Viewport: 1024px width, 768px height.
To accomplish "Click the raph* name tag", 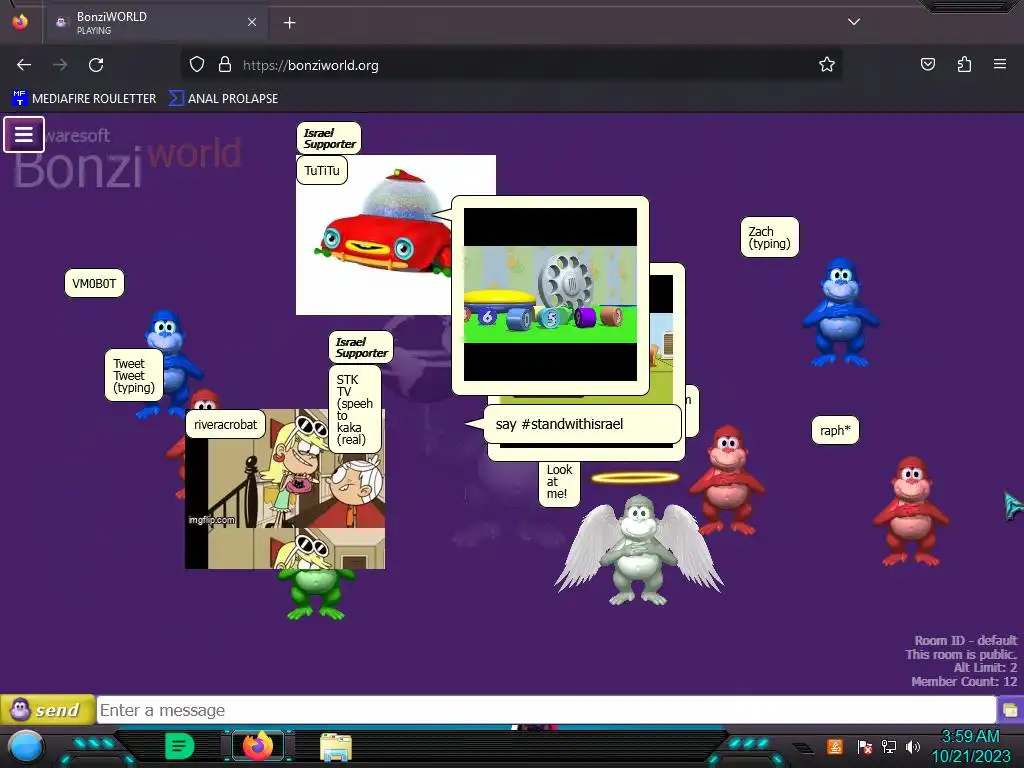I will coord(835,430).
